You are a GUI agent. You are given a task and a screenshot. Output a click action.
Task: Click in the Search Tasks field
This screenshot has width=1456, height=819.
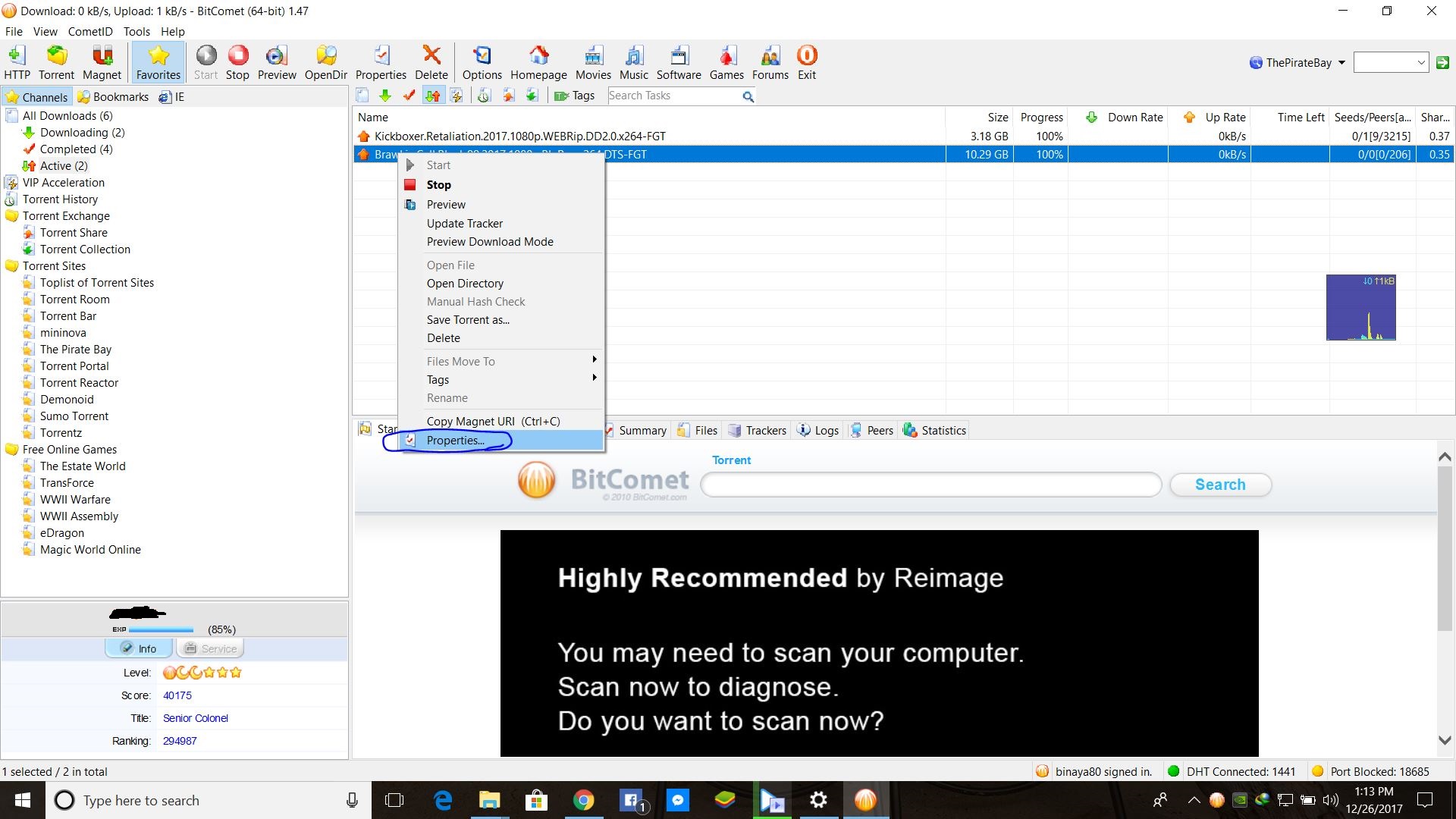pos(673,96)
